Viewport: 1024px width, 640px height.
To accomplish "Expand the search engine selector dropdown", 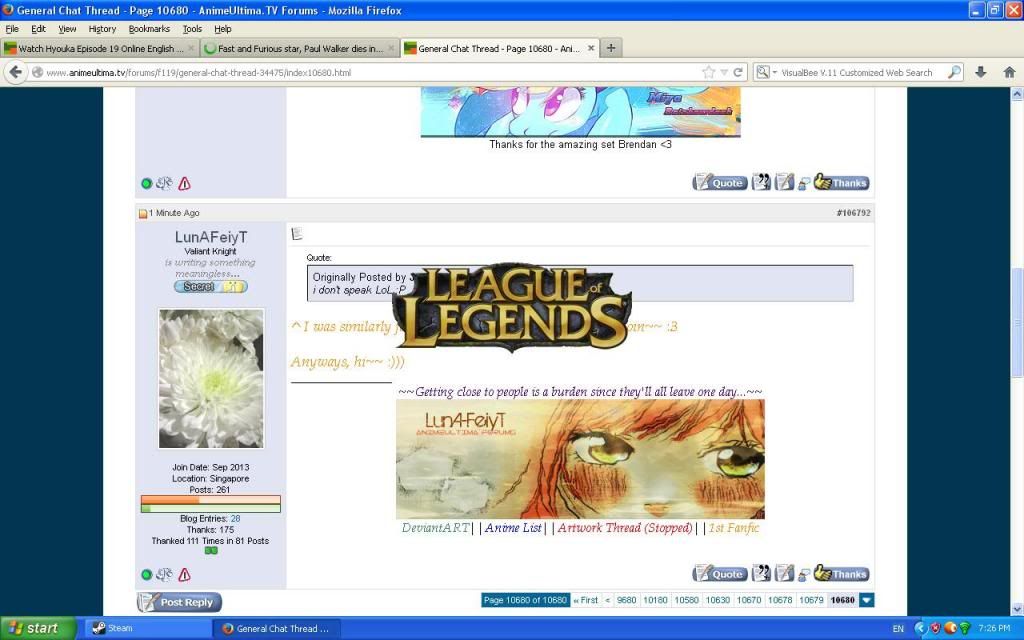I will [x=765, y=72].
